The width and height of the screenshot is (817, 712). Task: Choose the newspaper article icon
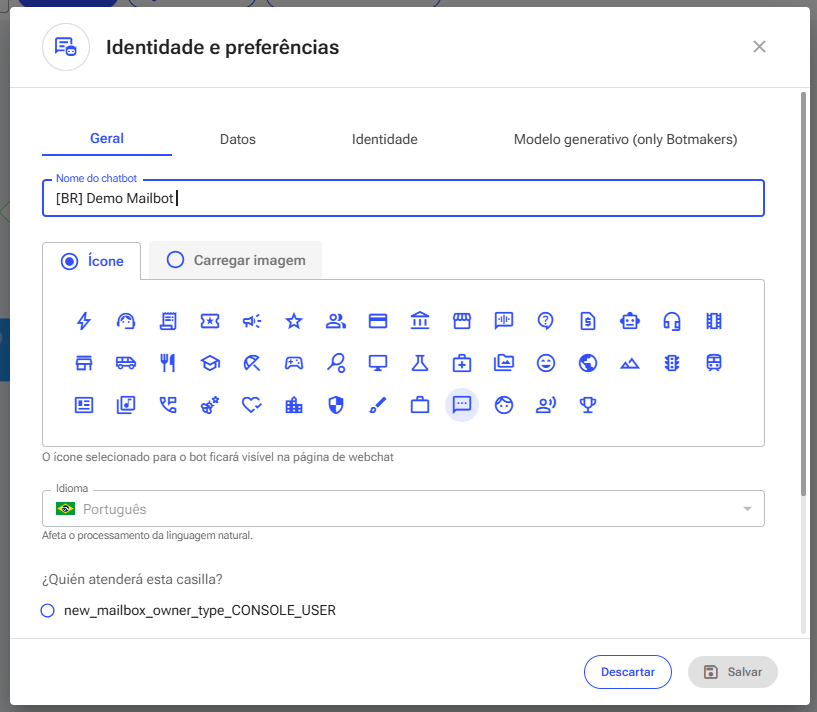(x=84, y=405)
